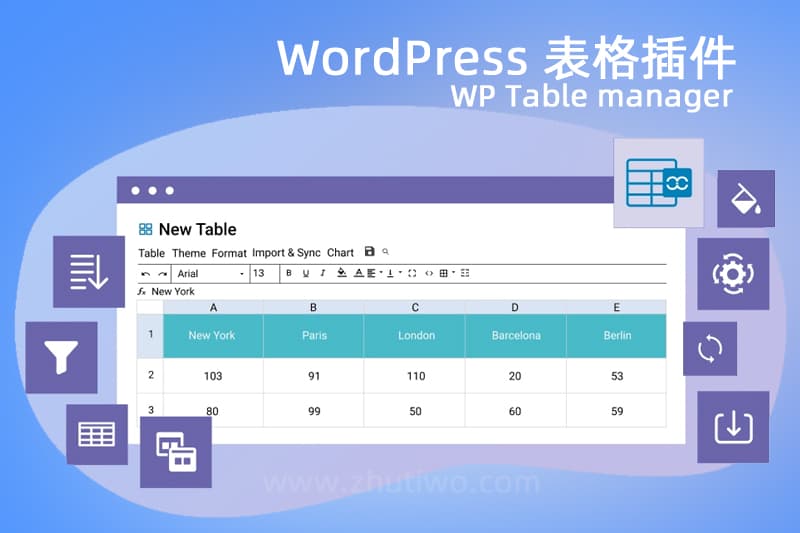The height and width of the screenshot is (533, 800).
Task: Click the save floppy disk icon
Action: pyautogui.click(x=369, y=251)
